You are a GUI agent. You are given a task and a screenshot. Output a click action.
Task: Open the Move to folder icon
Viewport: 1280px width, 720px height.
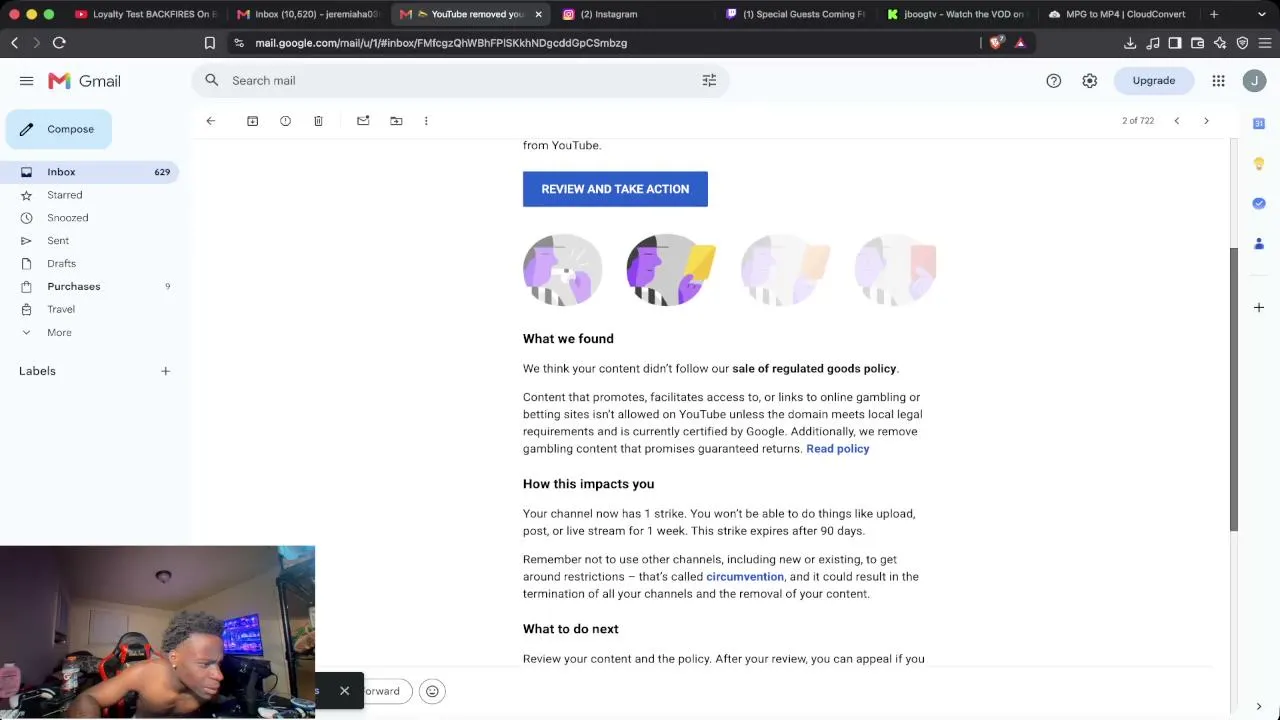point(396,121)
